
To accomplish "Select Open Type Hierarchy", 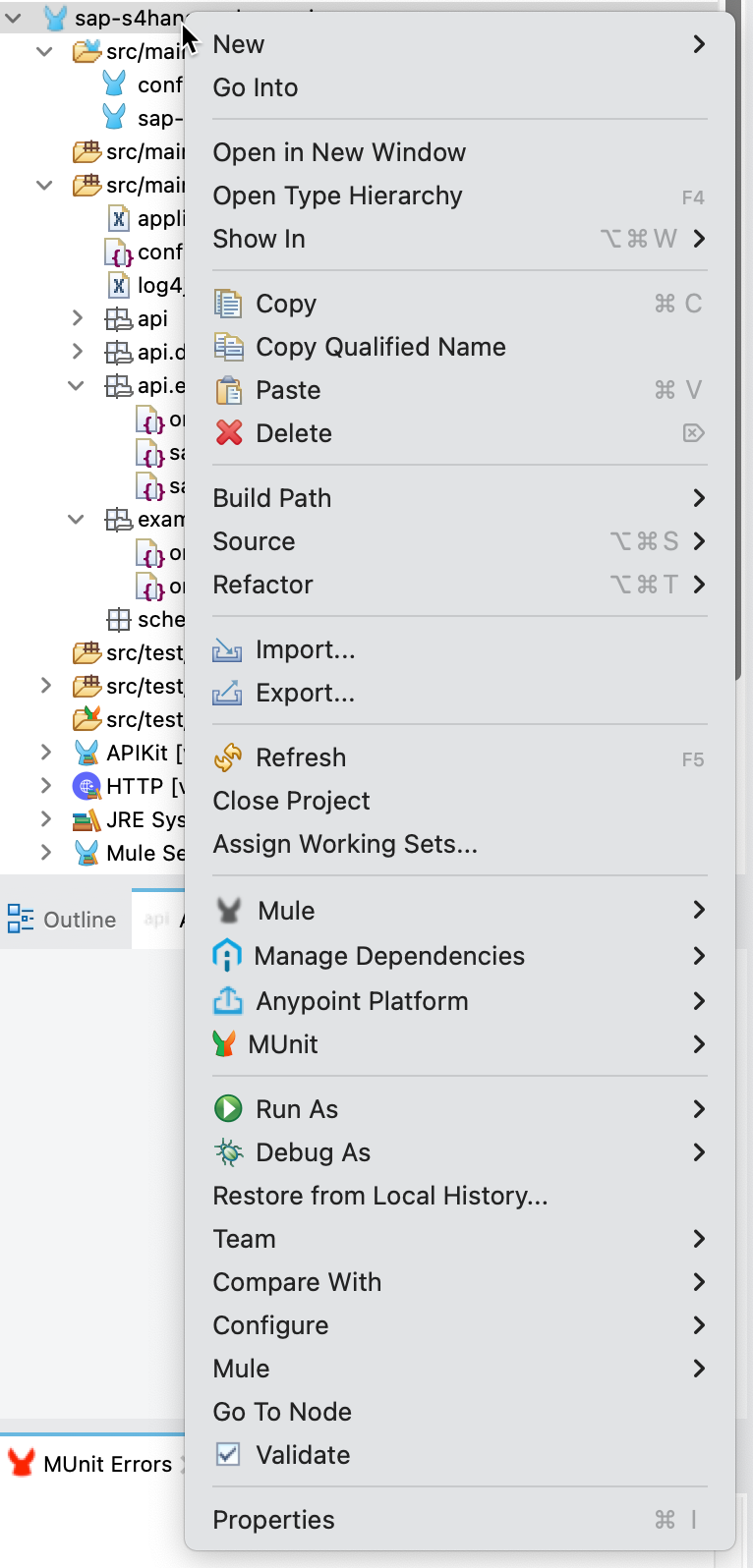I will pos(460,196).
